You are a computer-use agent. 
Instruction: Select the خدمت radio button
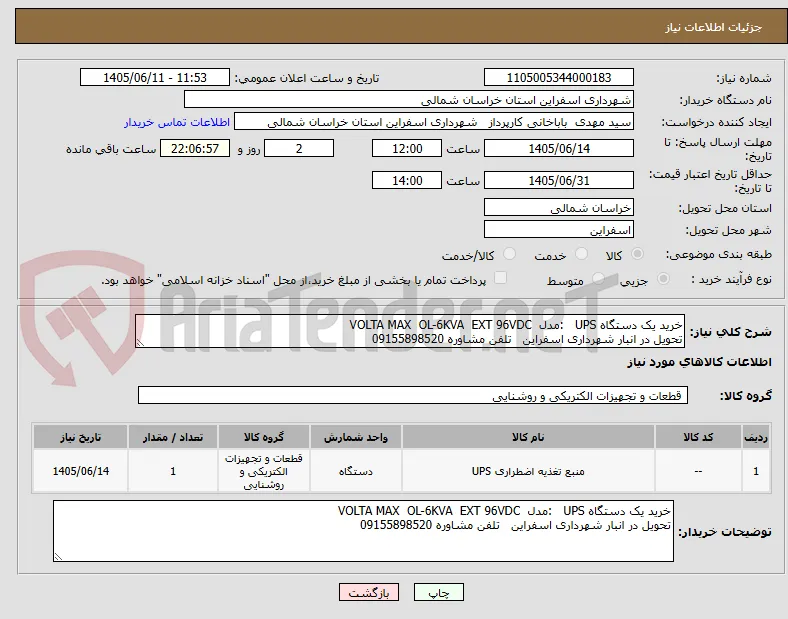581,254
